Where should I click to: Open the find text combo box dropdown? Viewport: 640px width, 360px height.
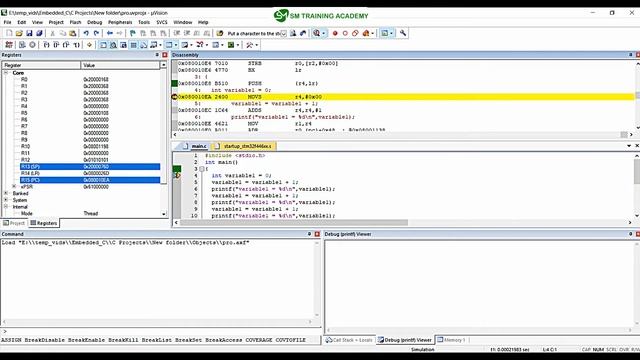pos(283,33)
